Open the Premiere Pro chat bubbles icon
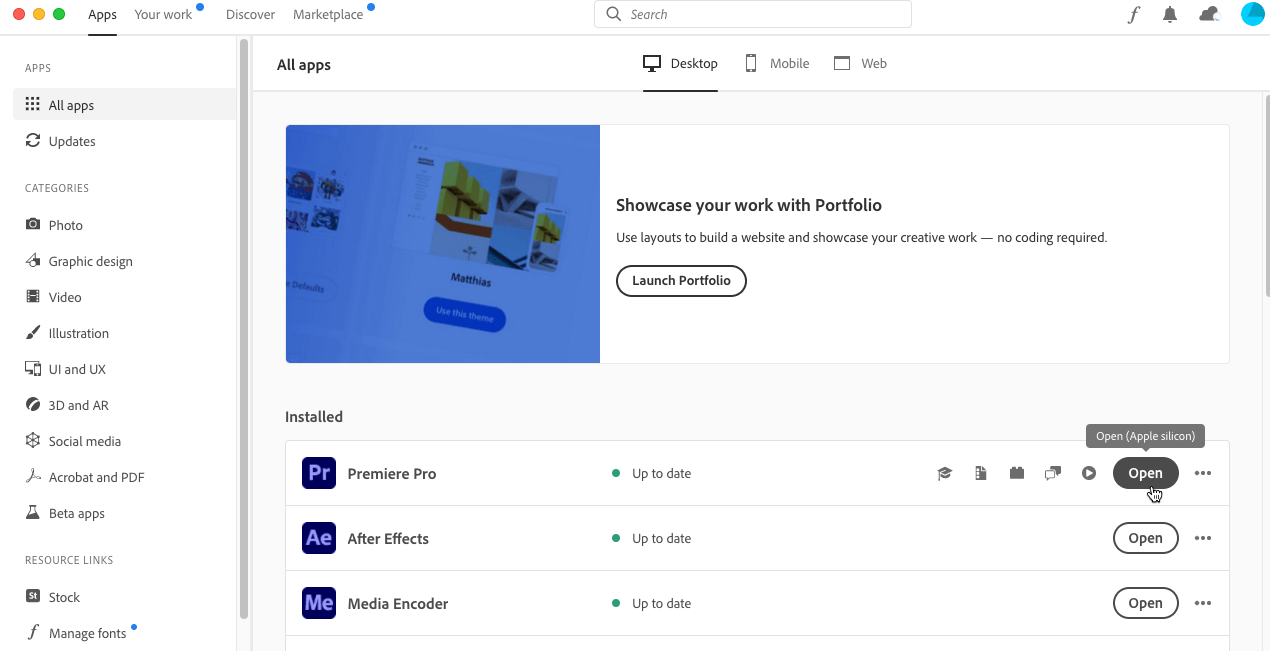 (1052, 474)
